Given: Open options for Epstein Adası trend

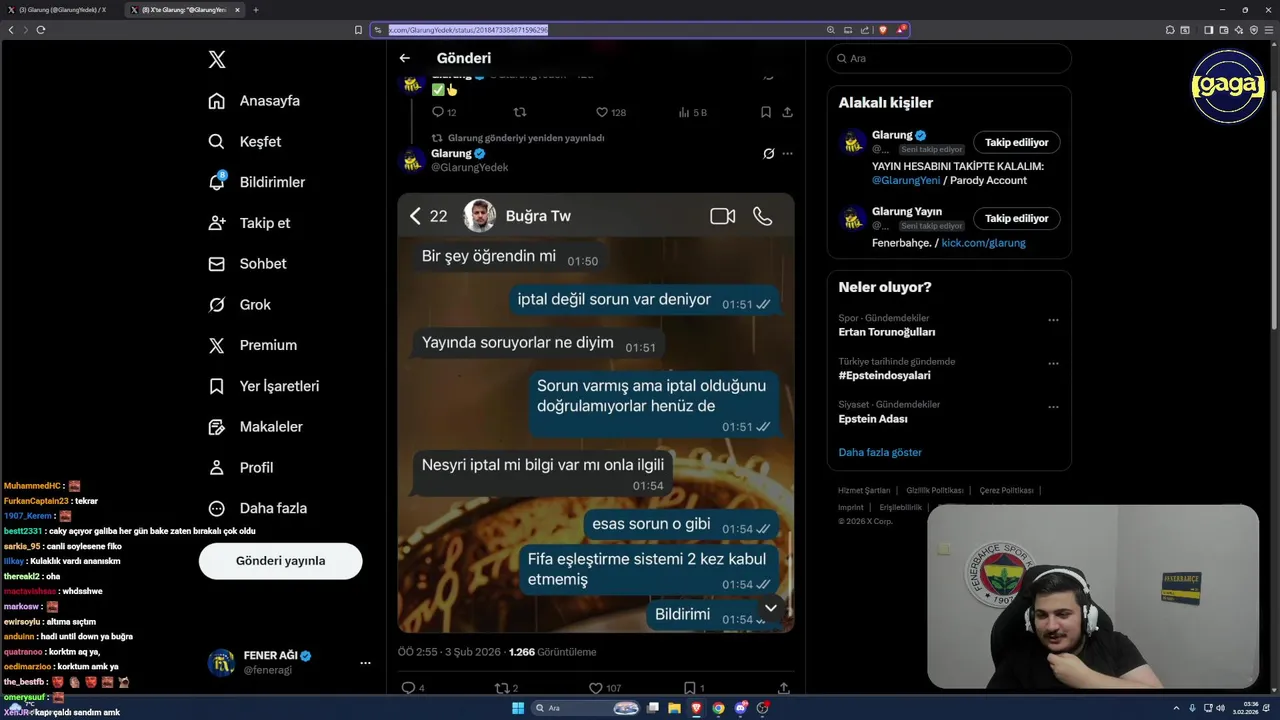Looking at the screenshot, I should (1053, 407).
